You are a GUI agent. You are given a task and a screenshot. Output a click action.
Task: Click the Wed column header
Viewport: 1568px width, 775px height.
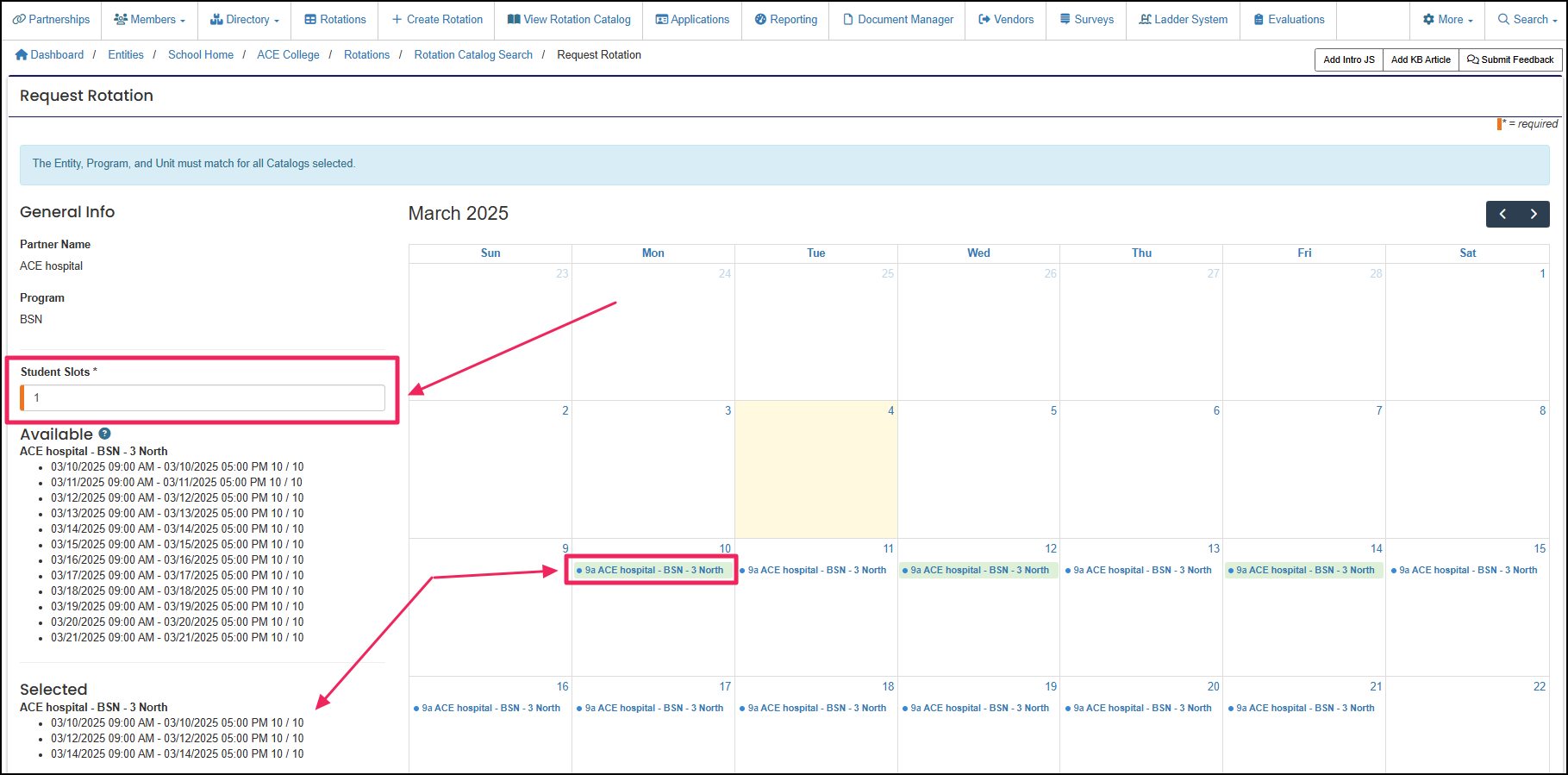(x=978, y=253)
